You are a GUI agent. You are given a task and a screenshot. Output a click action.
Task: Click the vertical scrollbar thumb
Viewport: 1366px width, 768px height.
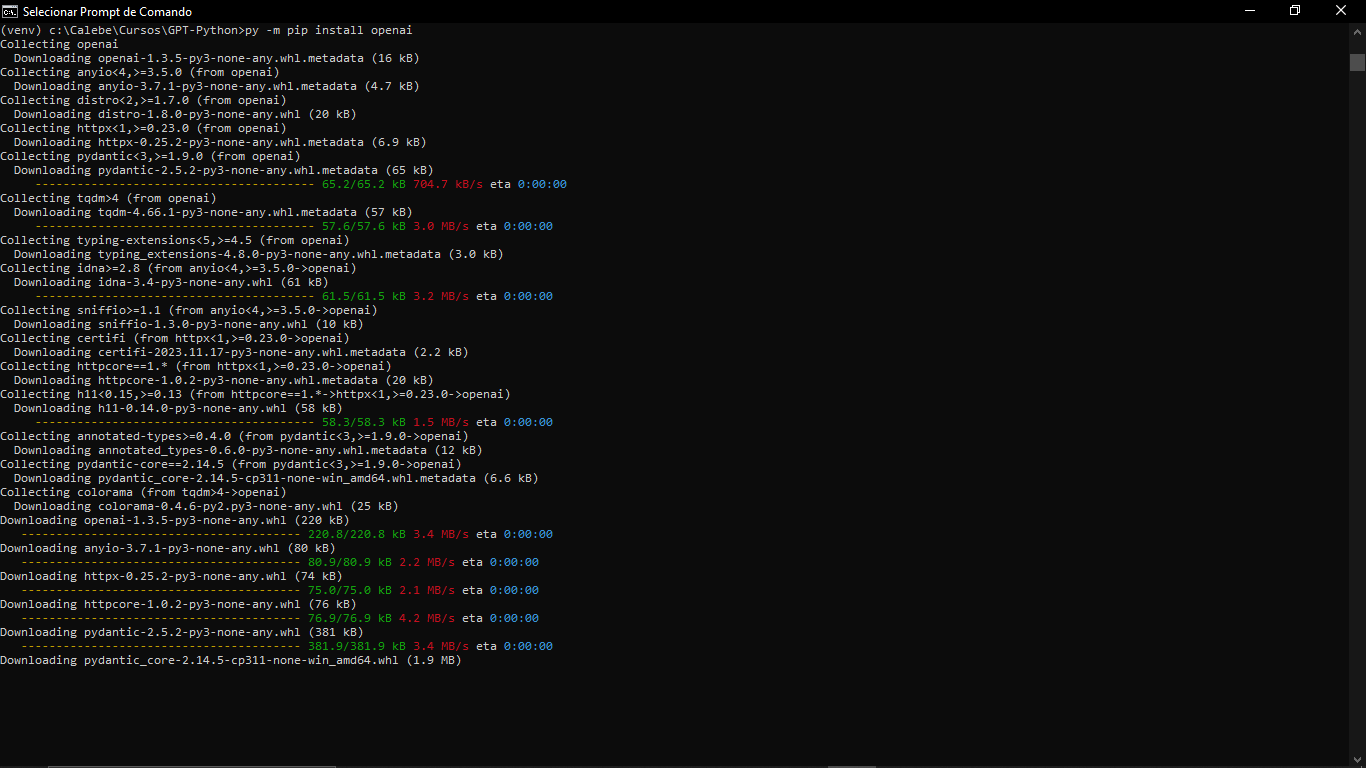tap(1357, 62)
